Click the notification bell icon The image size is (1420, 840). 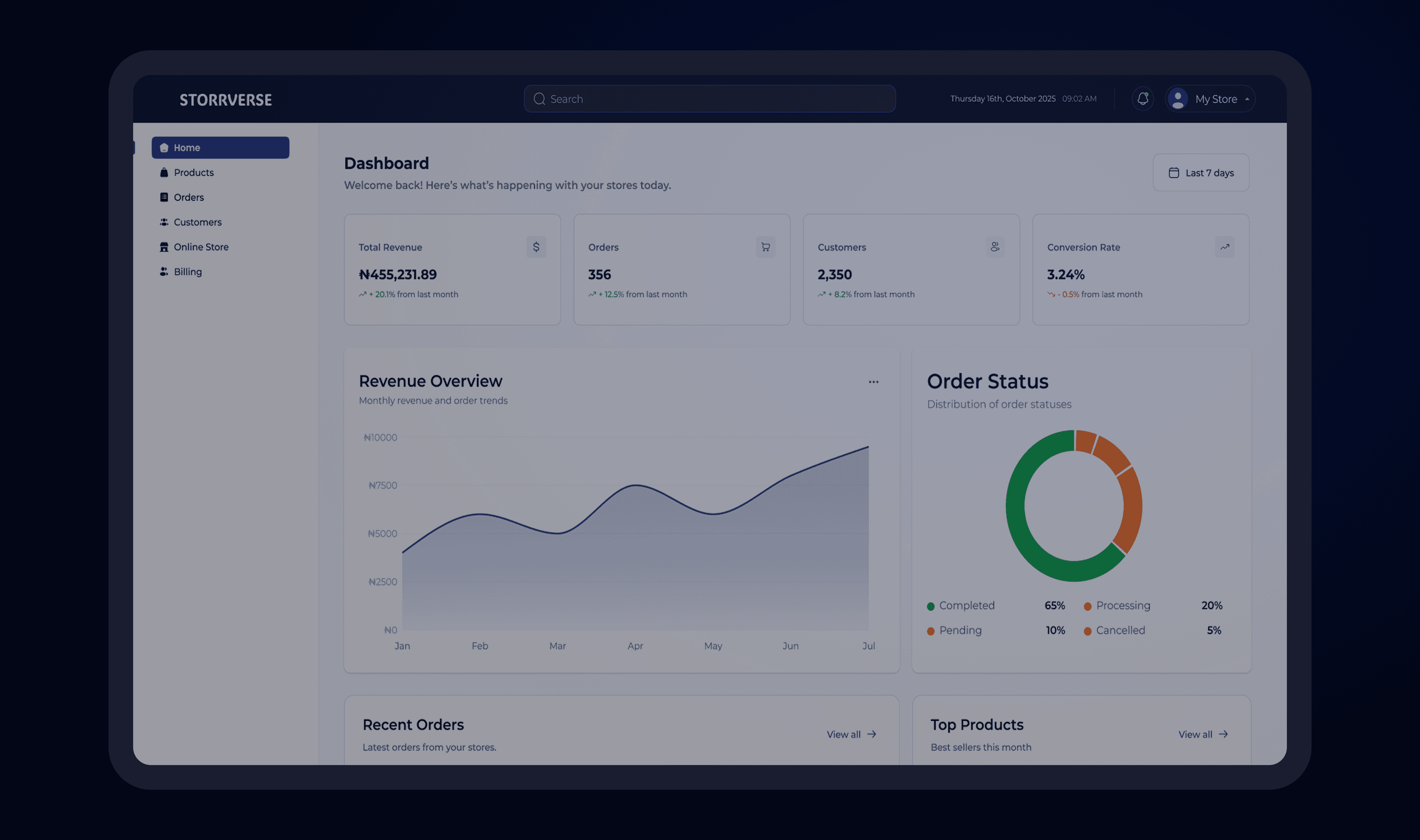click(1143, 98)
